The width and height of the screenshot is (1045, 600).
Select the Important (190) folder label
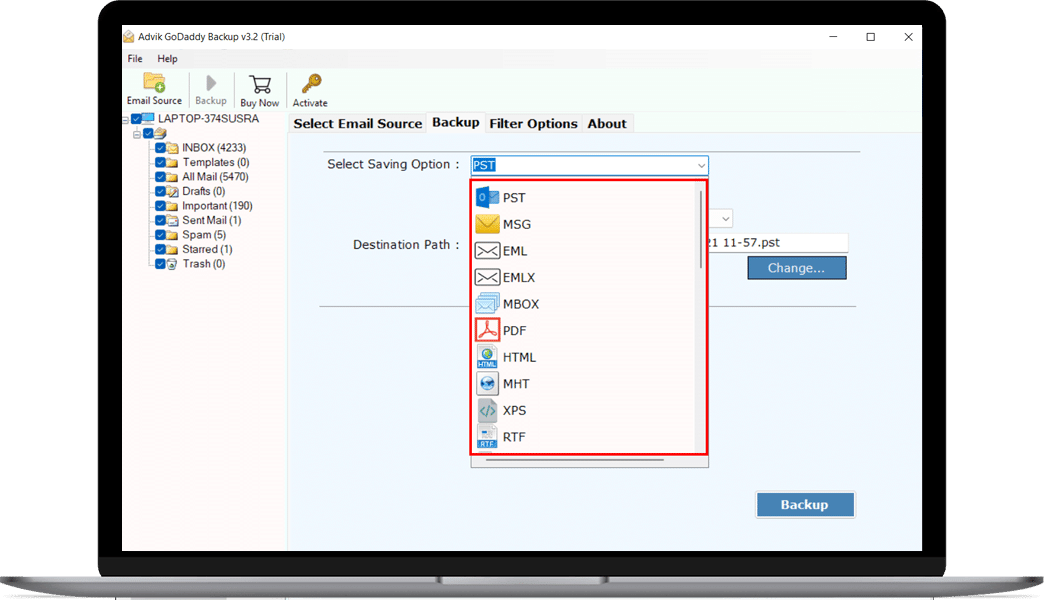tap(217, 206)
